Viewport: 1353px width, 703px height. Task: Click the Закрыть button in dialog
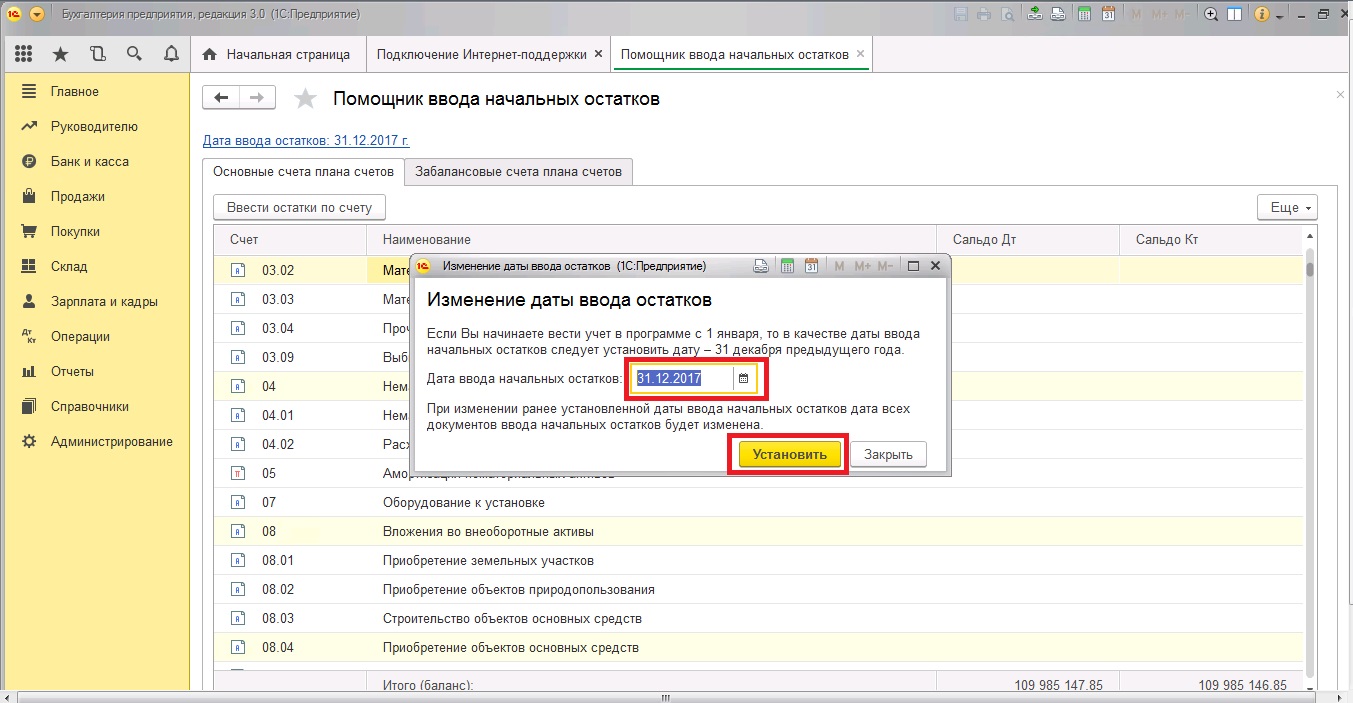(x=888, y=454)
